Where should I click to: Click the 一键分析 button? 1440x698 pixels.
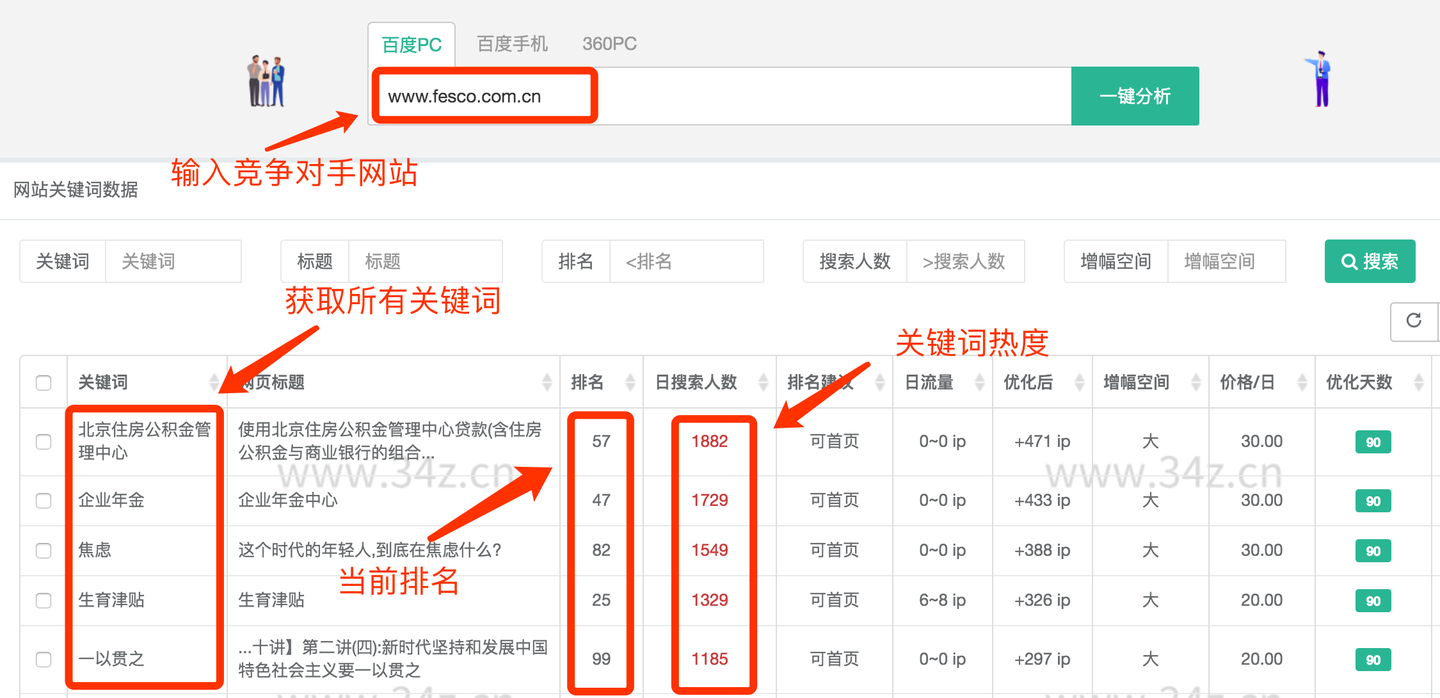click(1135, 96)
